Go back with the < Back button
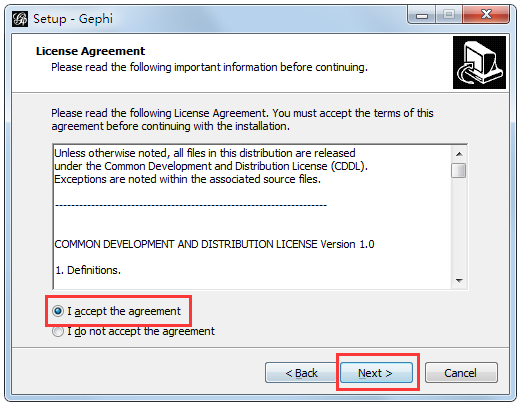The width and height of the screenshot is (520, 406). point(301,373)
